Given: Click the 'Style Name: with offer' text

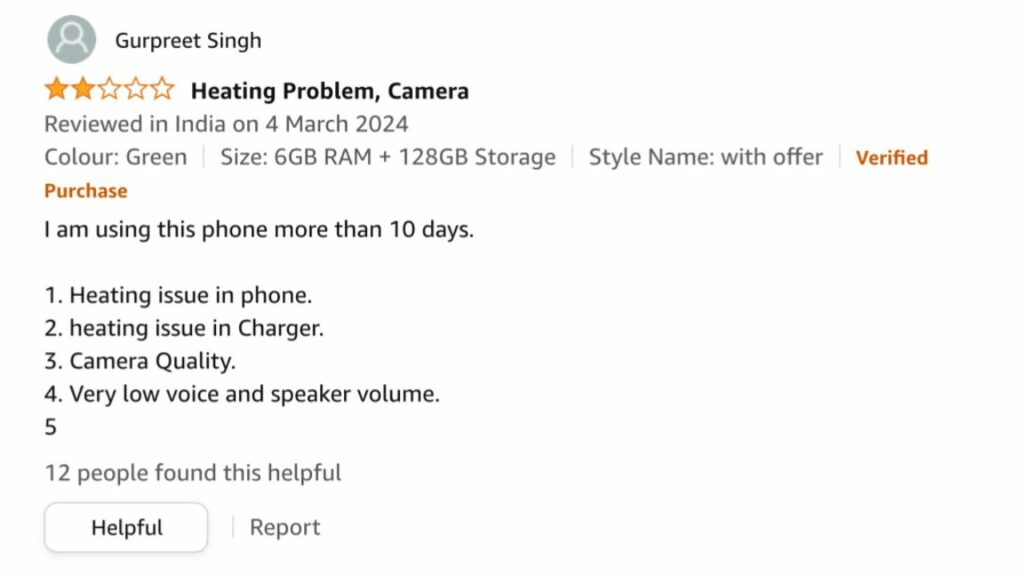Looking at the screenshot, I should [705, 157].
